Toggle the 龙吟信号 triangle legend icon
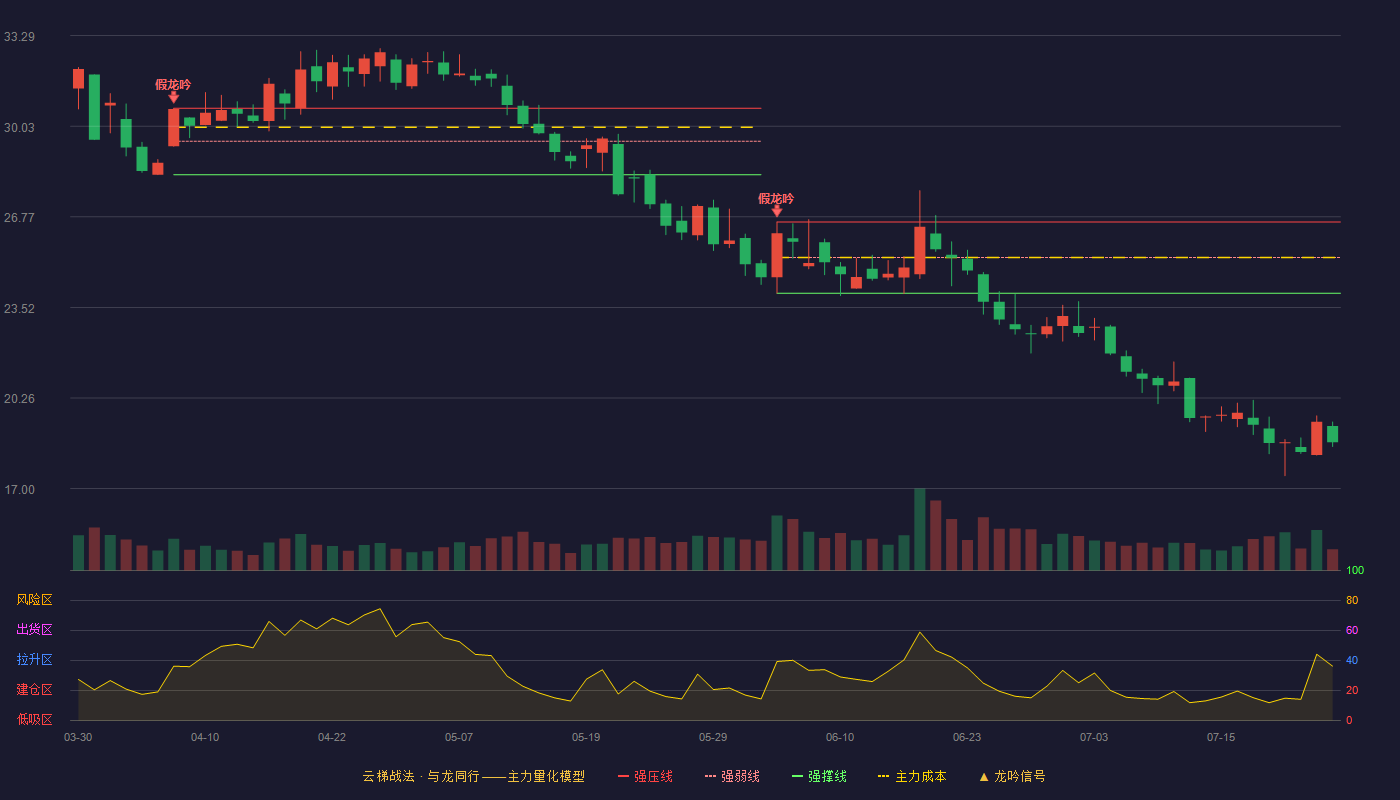The height and width of the screenshot is (800, 1400). 983,776
